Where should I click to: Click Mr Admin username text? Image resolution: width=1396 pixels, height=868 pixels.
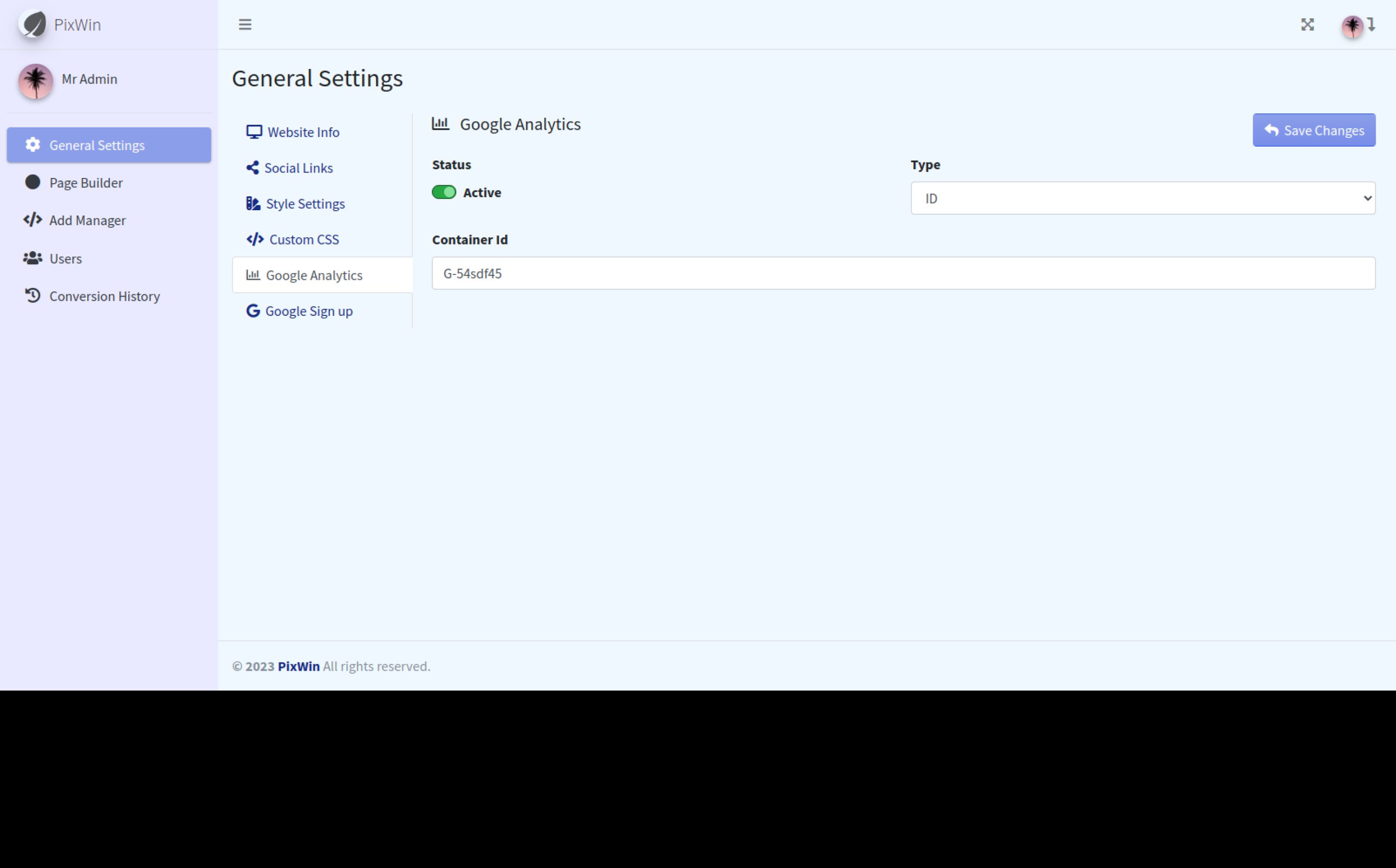pyautogui.click(x=90, y=79)
